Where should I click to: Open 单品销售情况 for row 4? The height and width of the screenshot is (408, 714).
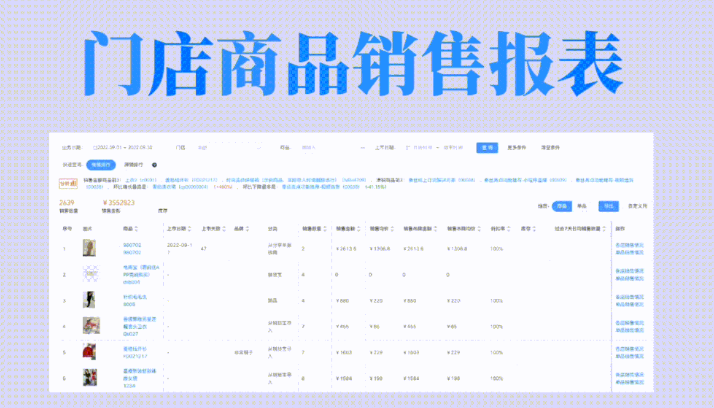click(630, 330)
